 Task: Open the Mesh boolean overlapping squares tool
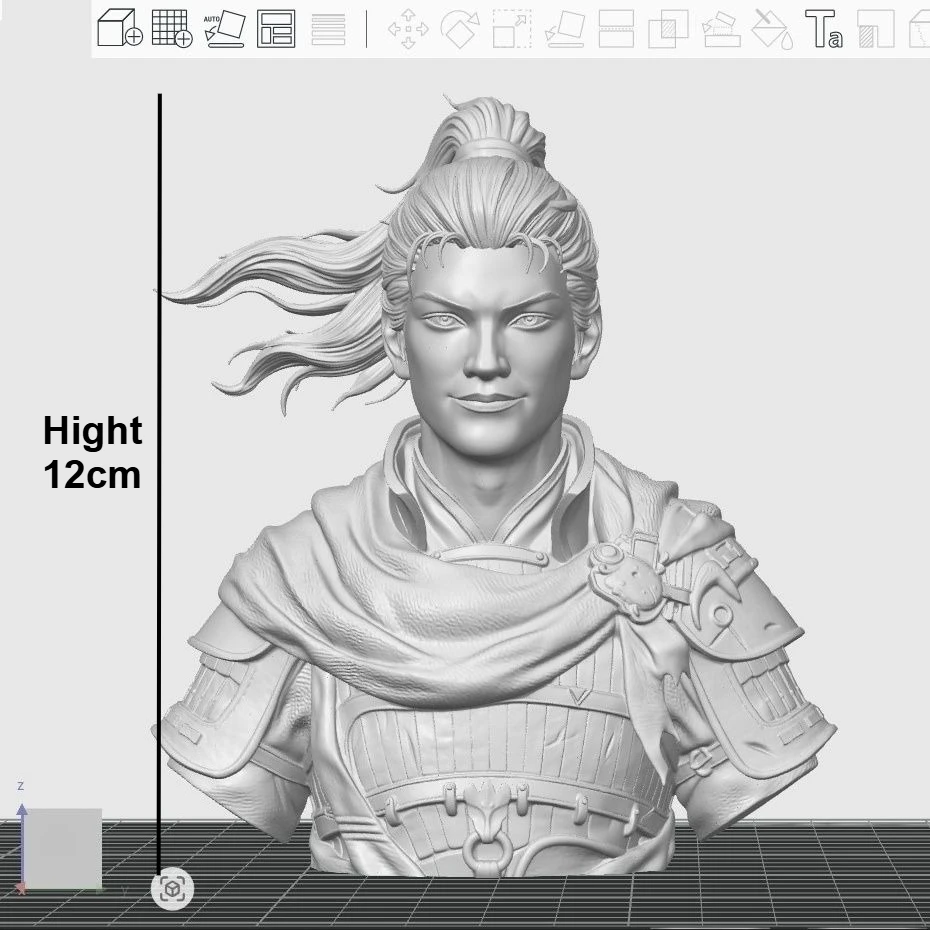coord(668,28)
